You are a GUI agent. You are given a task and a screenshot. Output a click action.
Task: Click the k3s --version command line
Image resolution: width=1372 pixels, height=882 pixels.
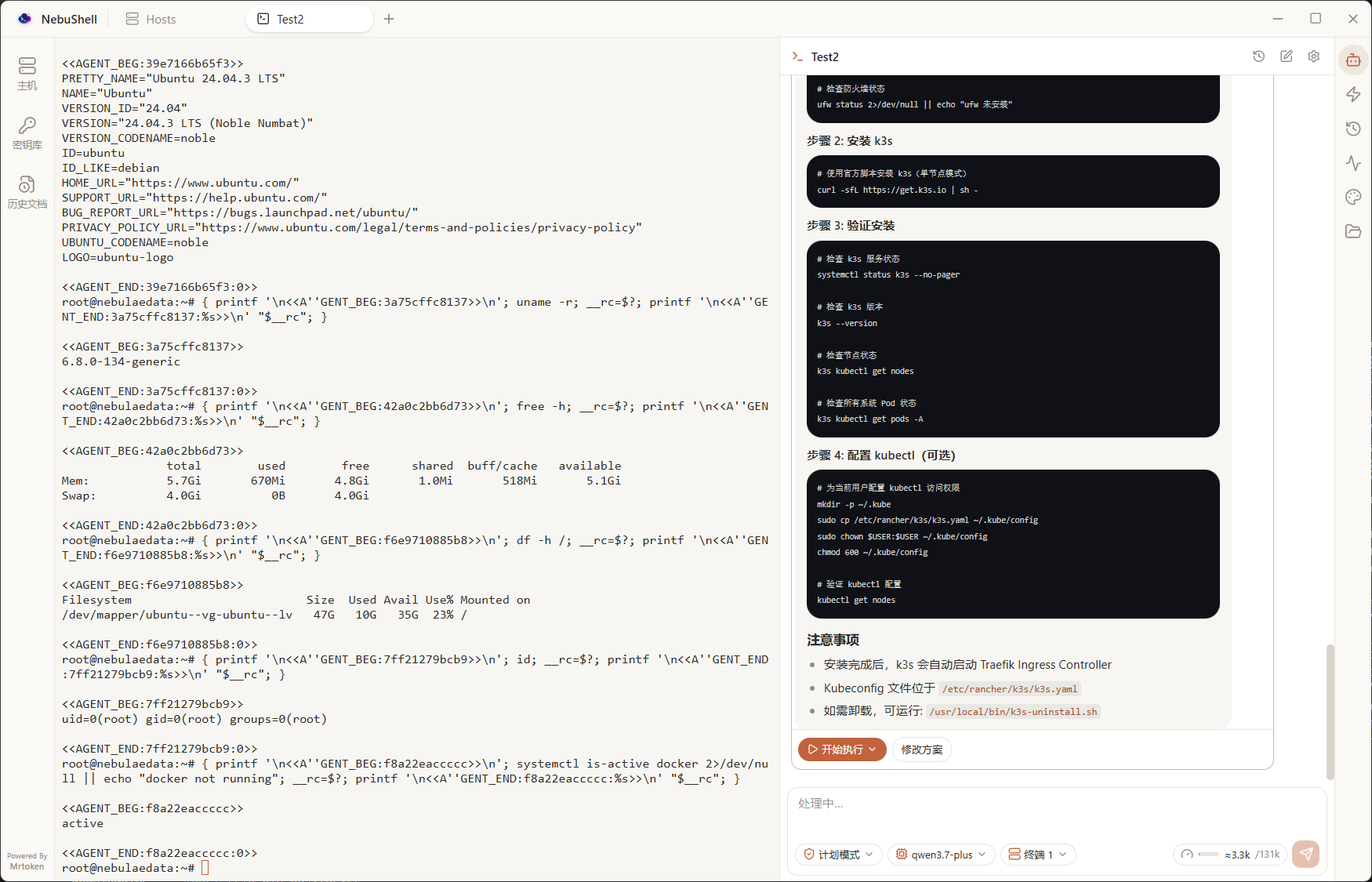point(847,323)
